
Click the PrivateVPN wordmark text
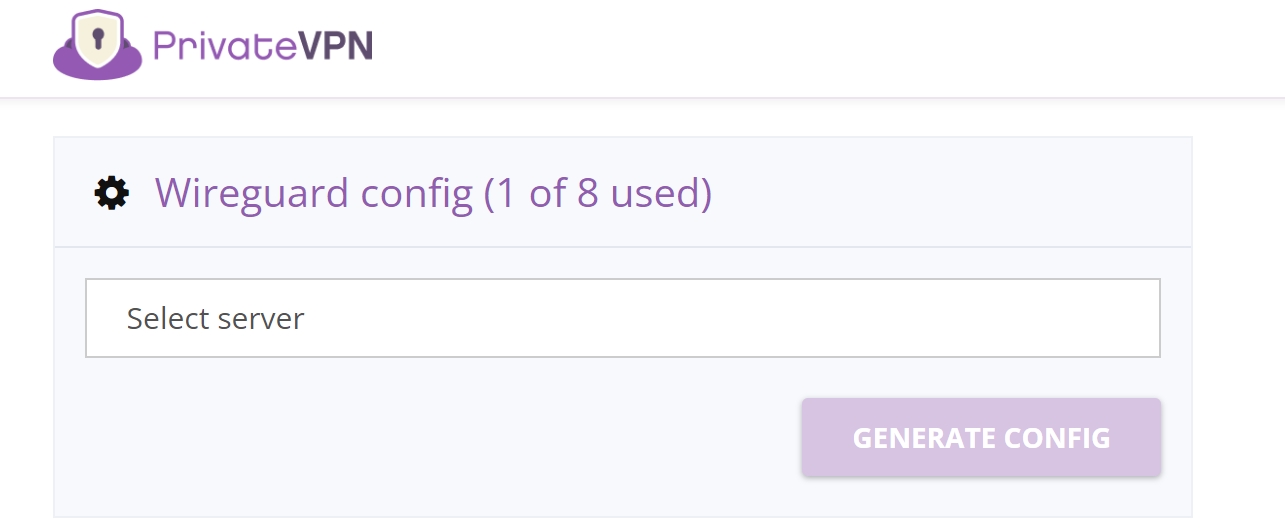tap(262, 45)
